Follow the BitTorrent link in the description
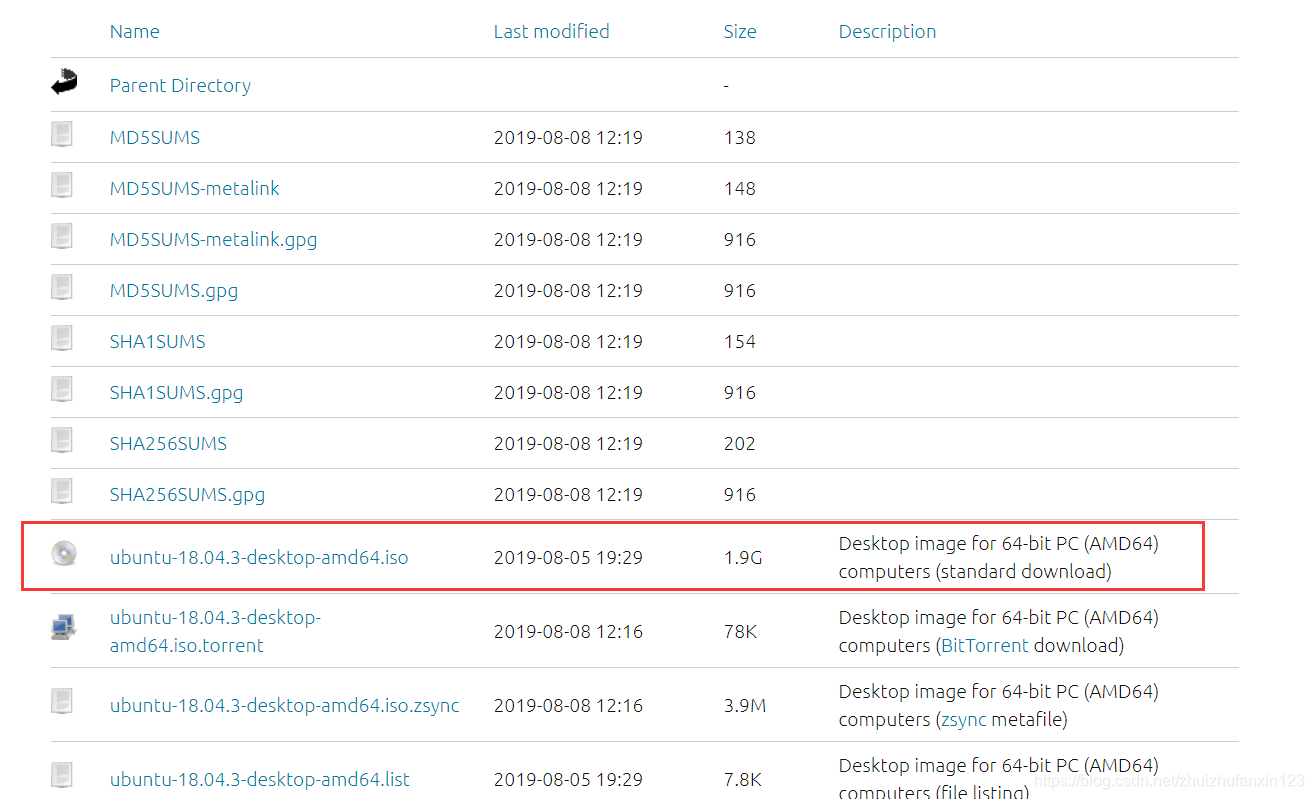The height and width of the screenshot is (799, 1314). click(984, 646)
